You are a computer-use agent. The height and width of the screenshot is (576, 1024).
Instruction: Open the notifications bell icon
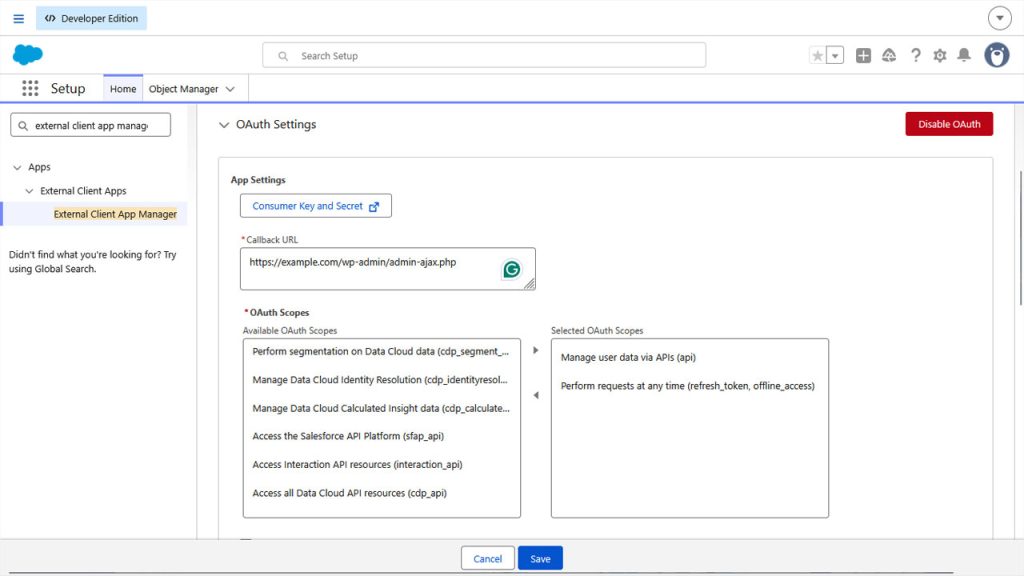[x=964, y=56]
